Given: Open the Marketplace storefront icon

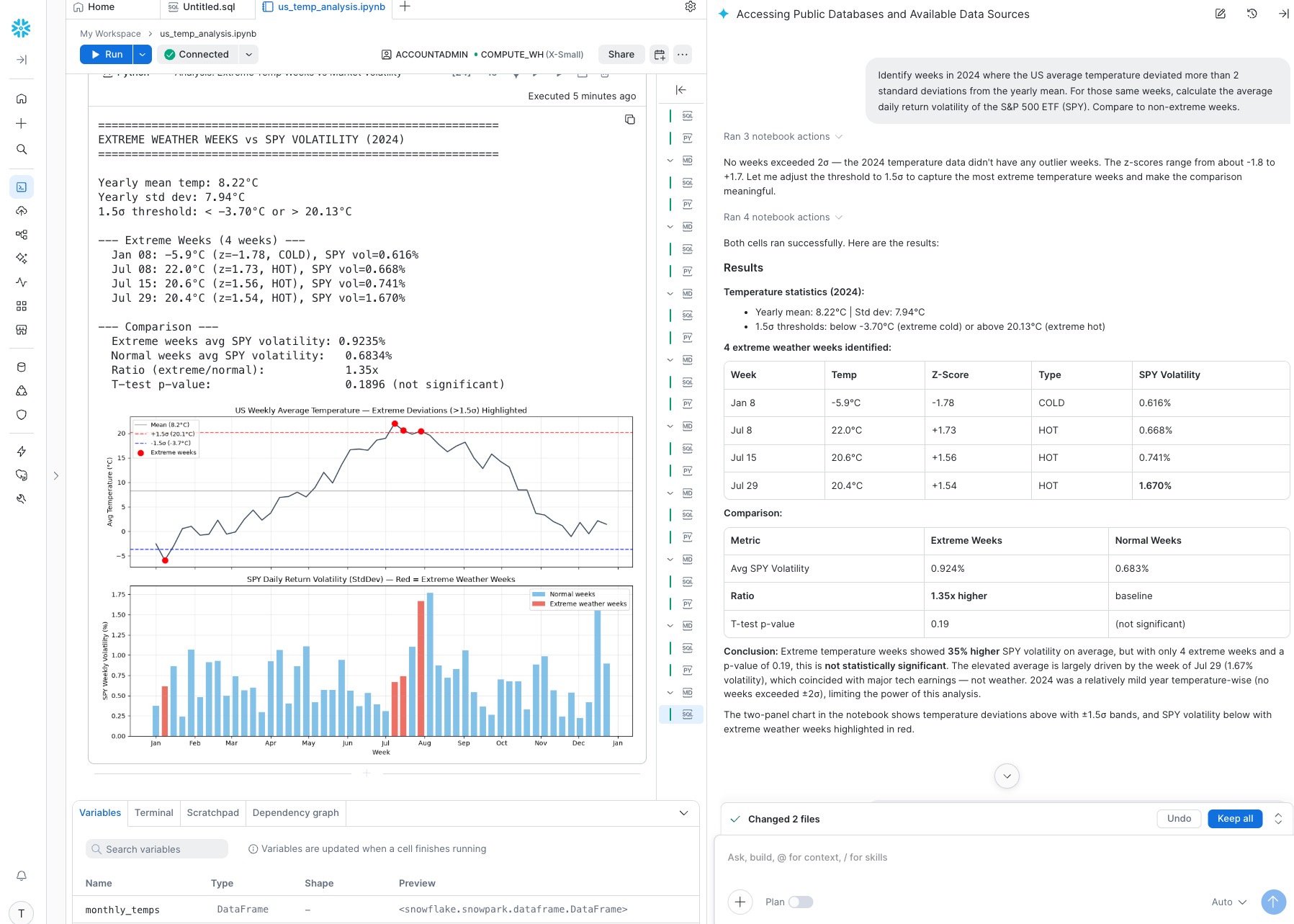Looking at the screenshot, I should [22, 330].
